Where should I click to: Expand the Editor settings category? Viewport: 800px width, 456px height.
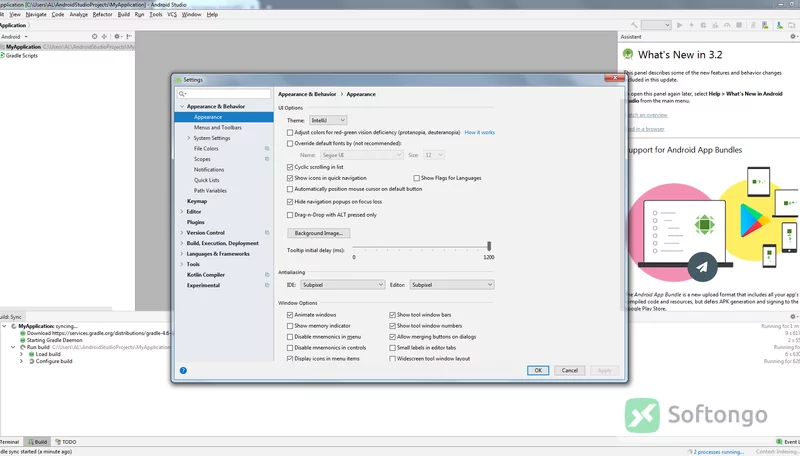tap(182, 212)
